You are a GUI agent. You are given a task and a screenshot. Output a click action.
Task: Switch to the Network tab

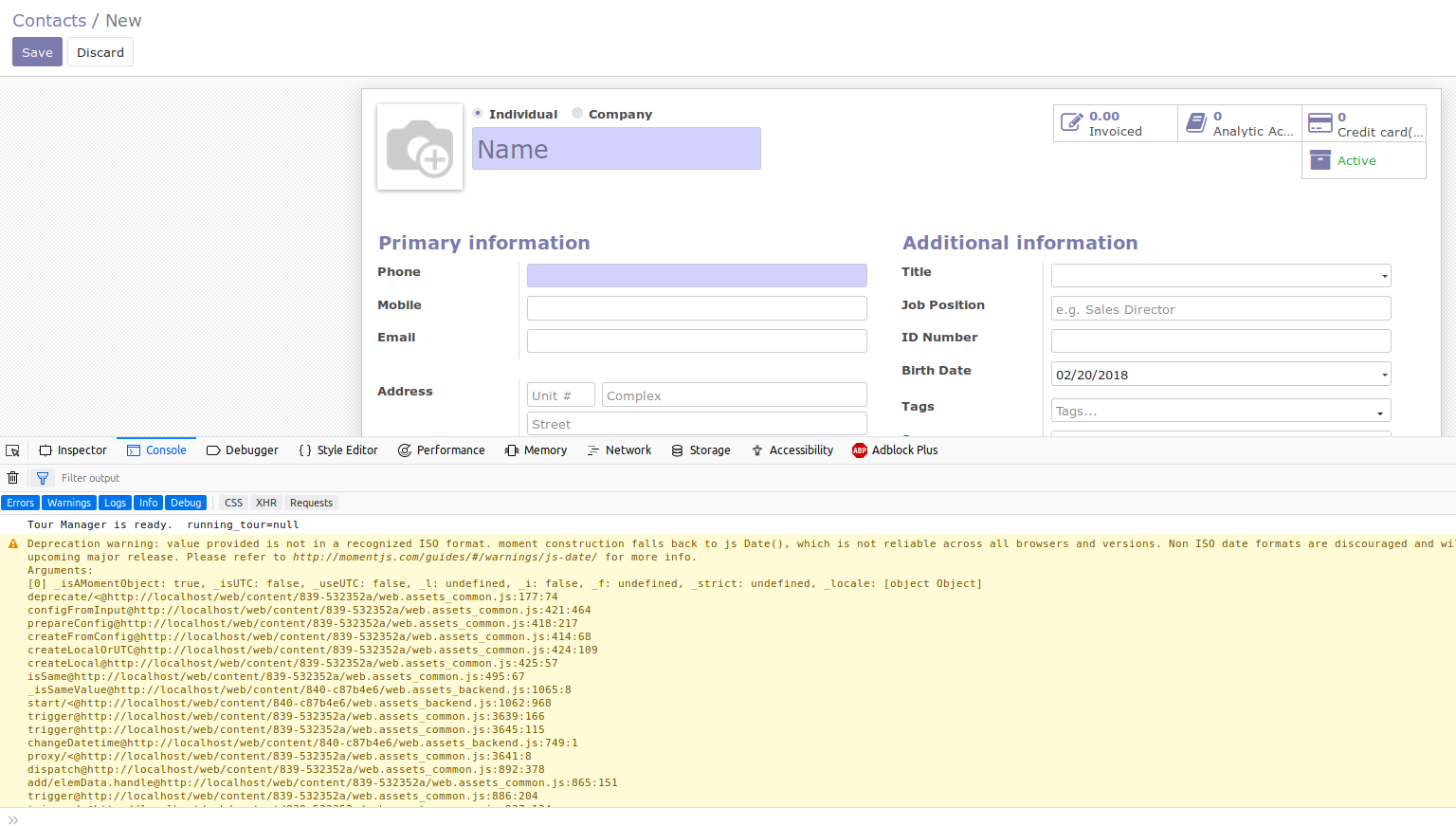point(619,450)
